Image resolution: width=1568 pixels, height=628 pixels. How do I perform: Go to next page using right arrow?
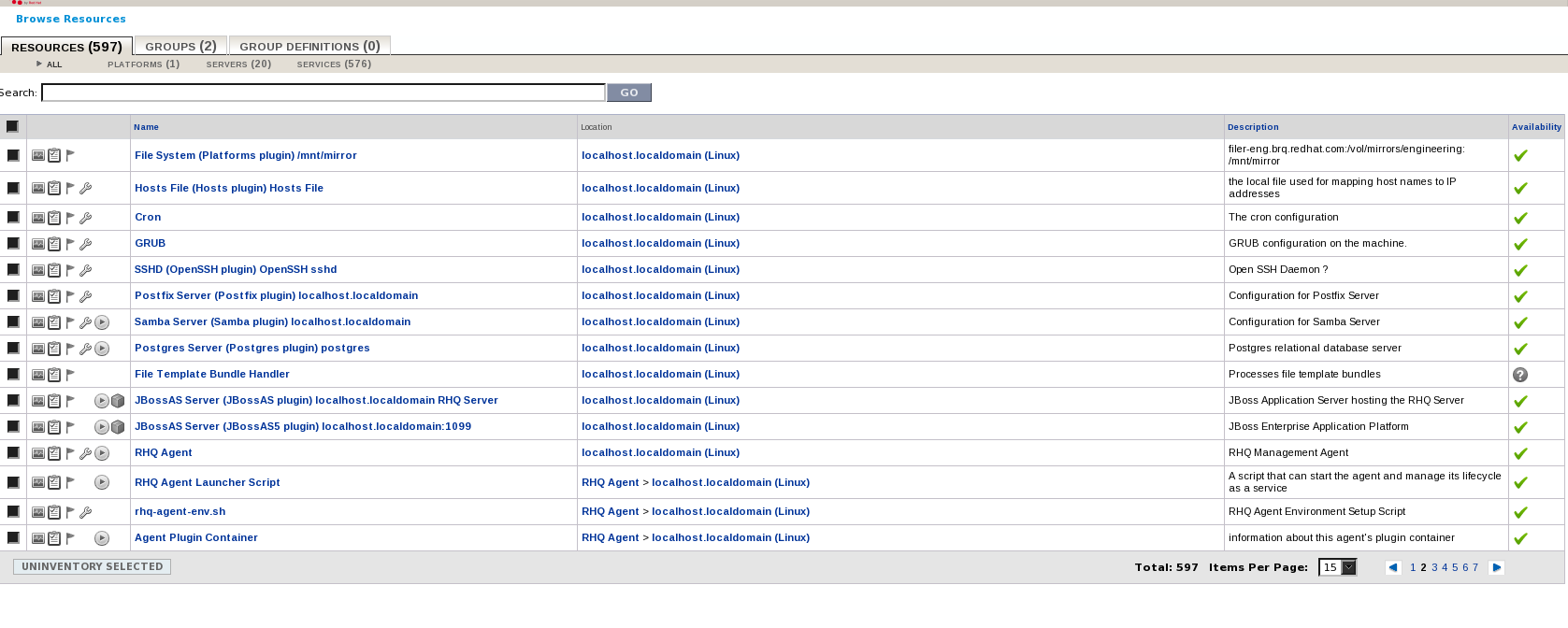coord(1496,567)
